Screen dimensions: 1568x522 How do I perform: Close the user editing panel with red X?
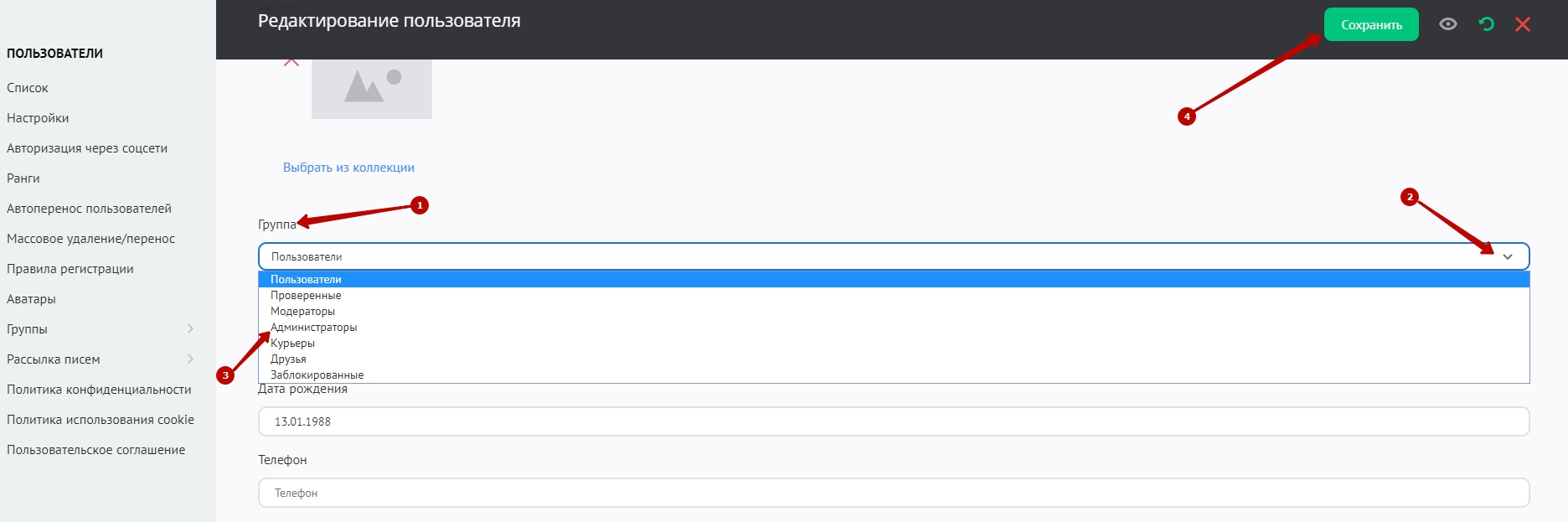pyautogui.click(x=1523, y=24)
